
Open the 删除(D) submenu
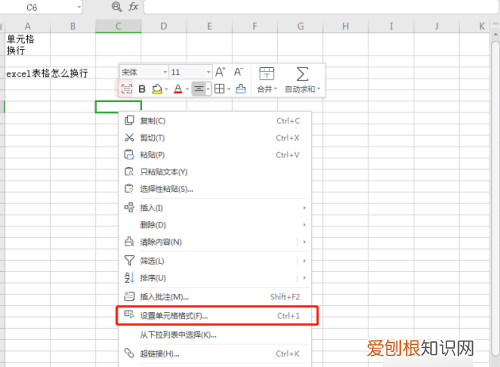click(x=215, y=225)
